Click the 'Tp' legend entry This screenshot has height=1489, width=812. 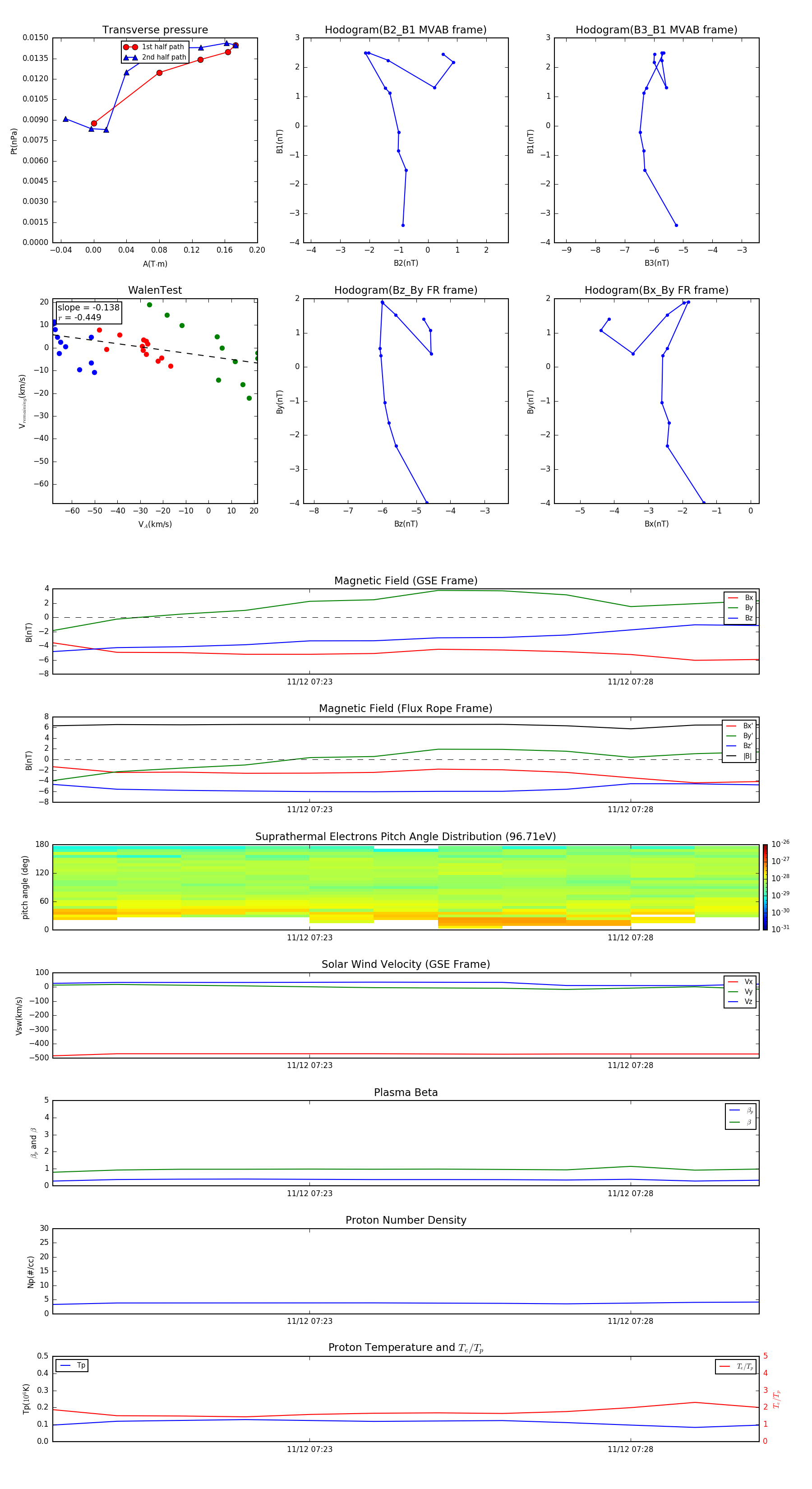click(x=72, y=1365)
